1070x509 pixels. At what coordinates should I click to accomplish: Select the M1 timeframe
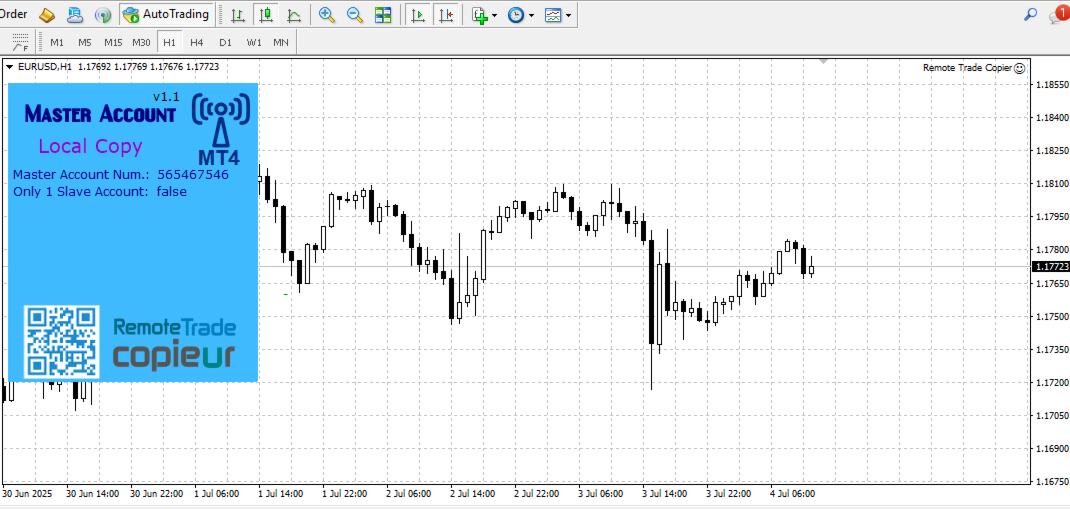(57, 42)
